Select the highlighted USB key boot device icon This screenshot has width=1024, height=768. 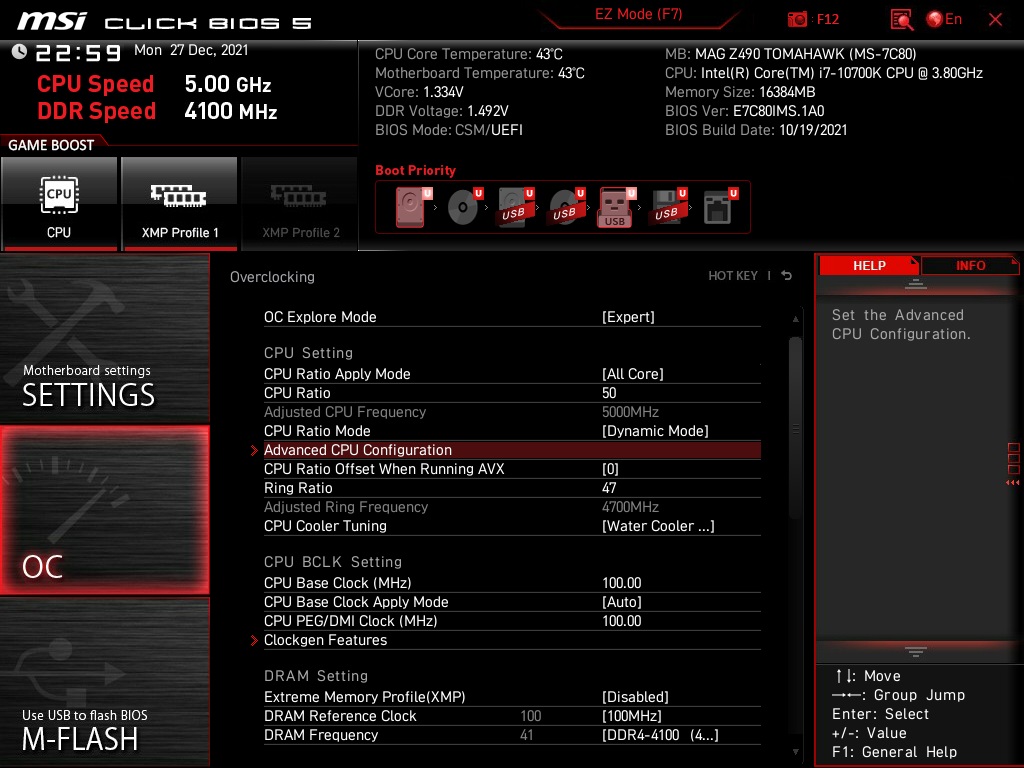coord(616,207)
